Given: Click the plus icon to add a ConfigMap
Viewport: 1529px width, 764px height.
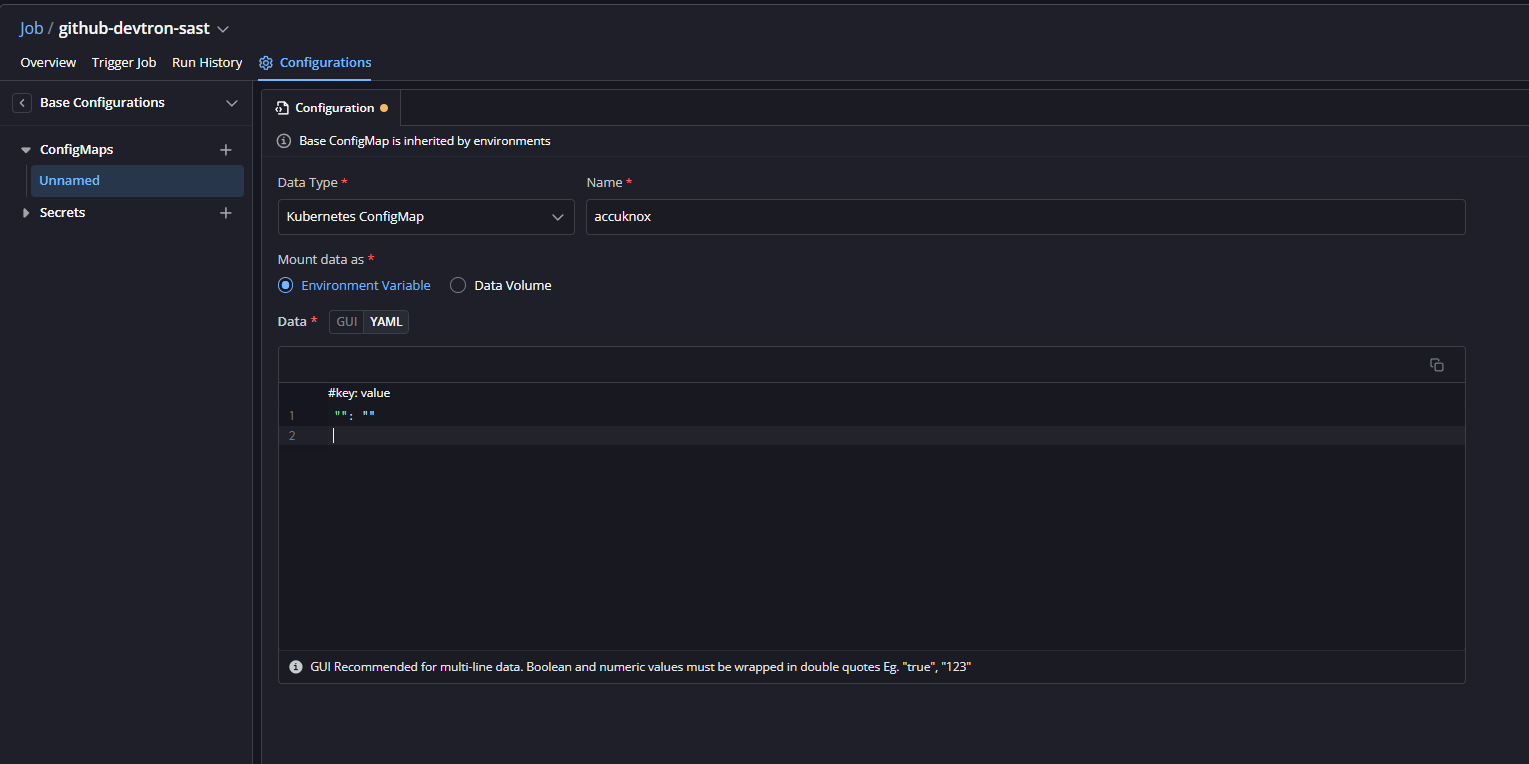Looking at the screenshot, I should pos(226,150).
